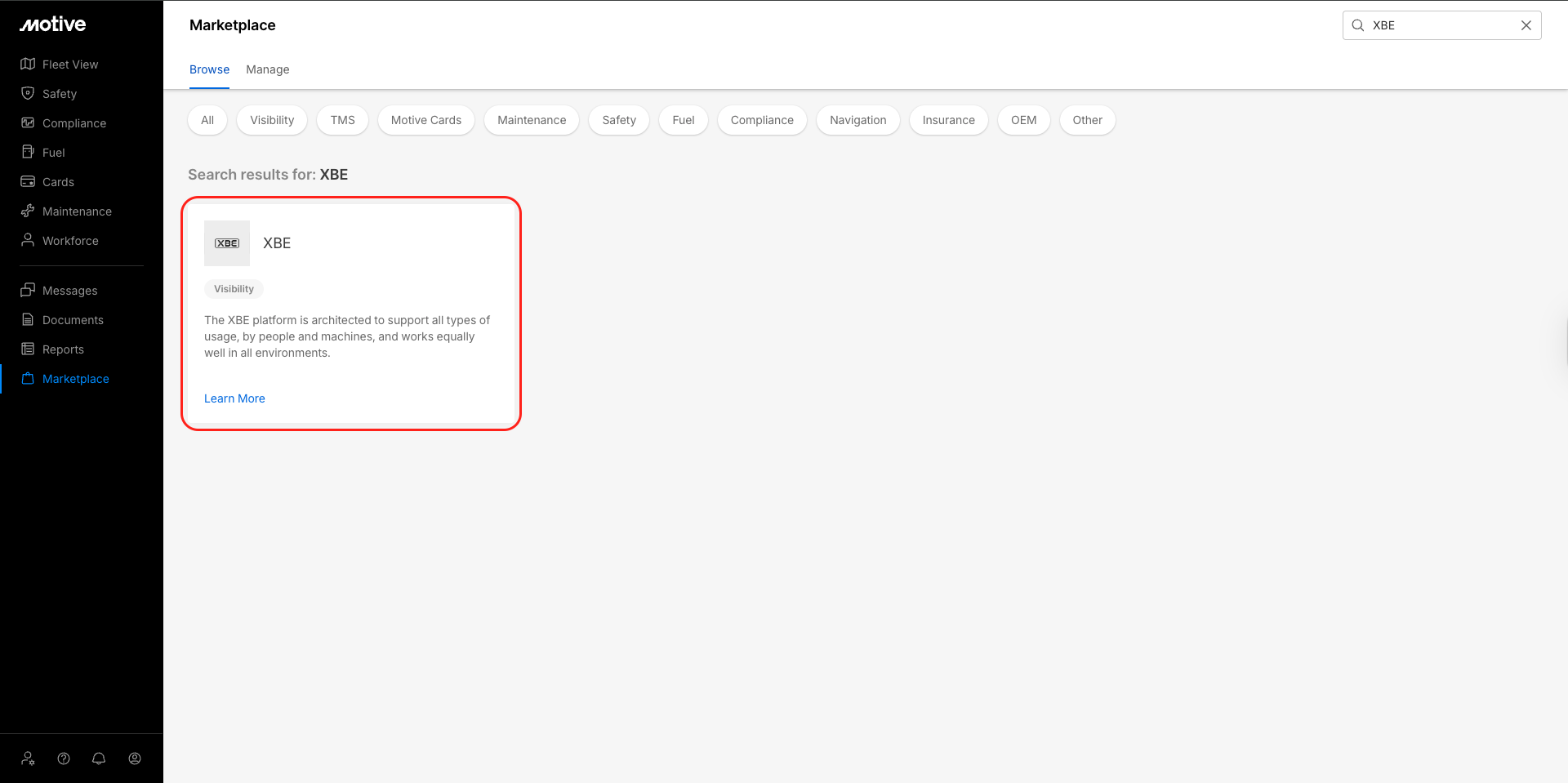Image resolution: width=1568 pixels, height=783 pixels.
Task: Open Compliance in sidebar menu
Action: [74, 123]
